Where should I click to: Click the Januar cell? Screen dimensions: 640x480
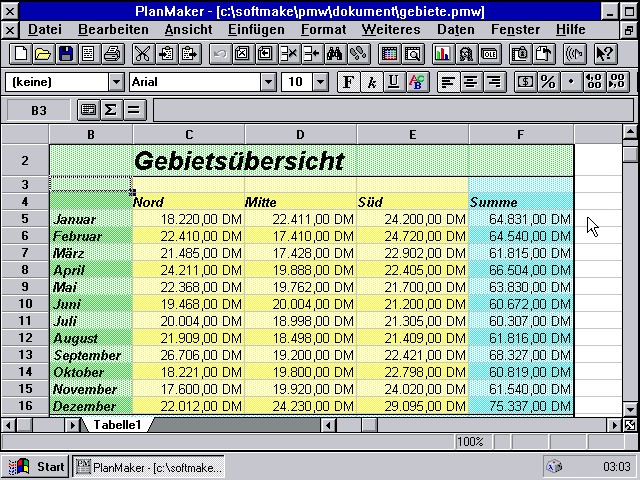tap(91, 219)
